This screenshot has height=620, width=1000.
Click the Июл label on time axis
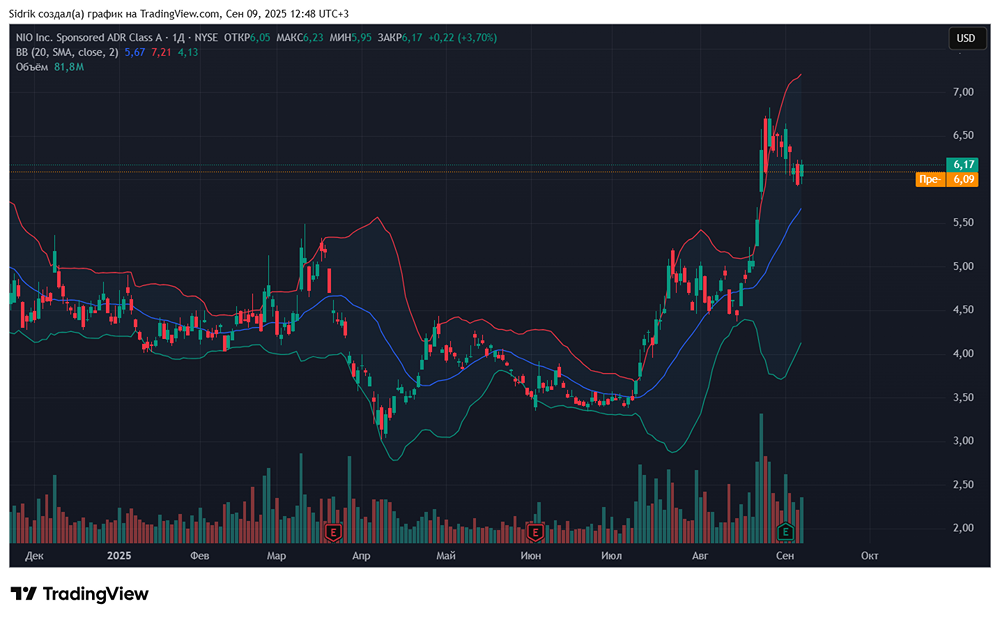coord(611,556)
